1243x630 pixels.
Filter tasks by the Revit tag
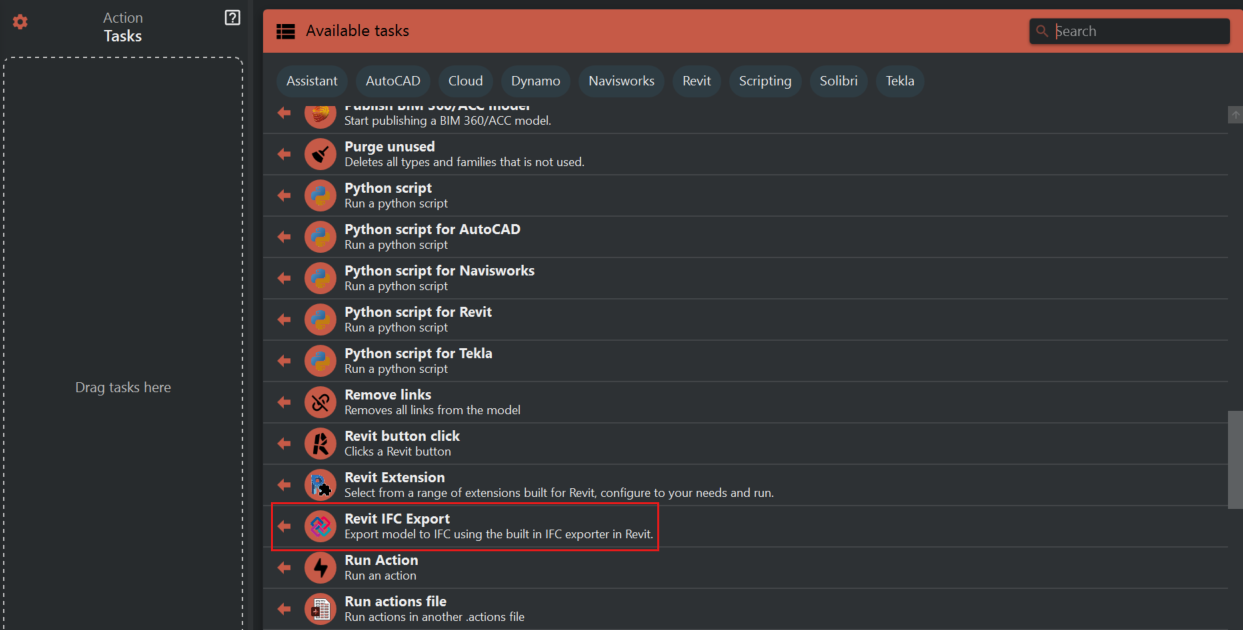pyautogui.click(x=696, y=81)
